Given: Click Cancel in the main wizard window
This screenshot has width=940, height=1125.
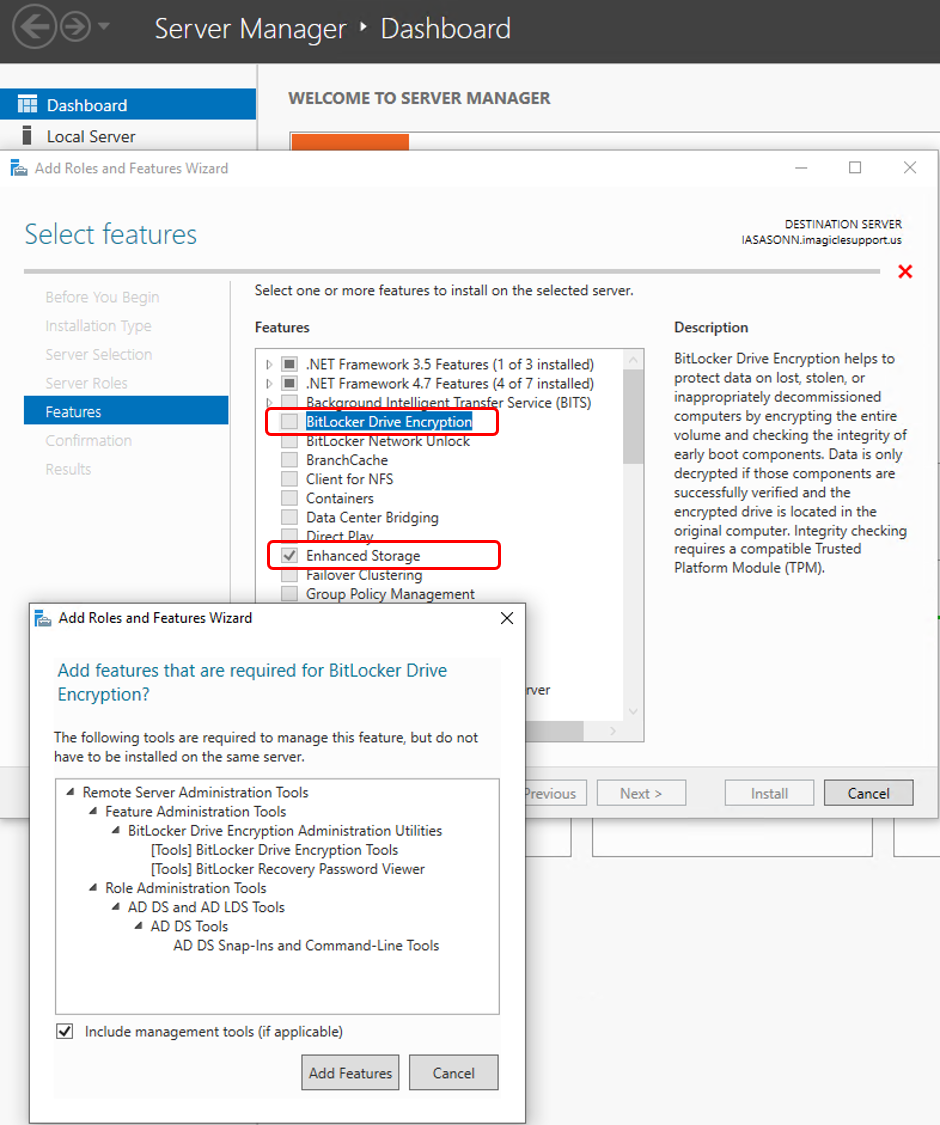Looking at the screenshot, I should pyautogui.click(x=868, y=793).
